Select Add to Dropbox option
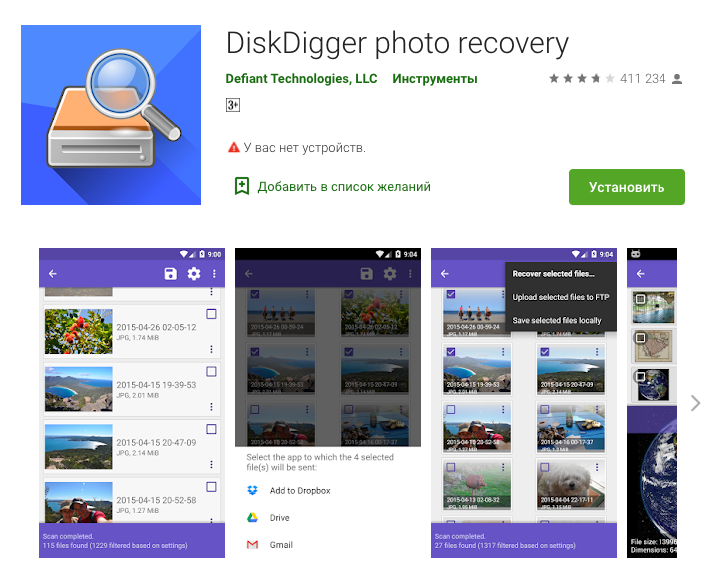This screenshot has width=711, height=580. [x=300, y=490]
